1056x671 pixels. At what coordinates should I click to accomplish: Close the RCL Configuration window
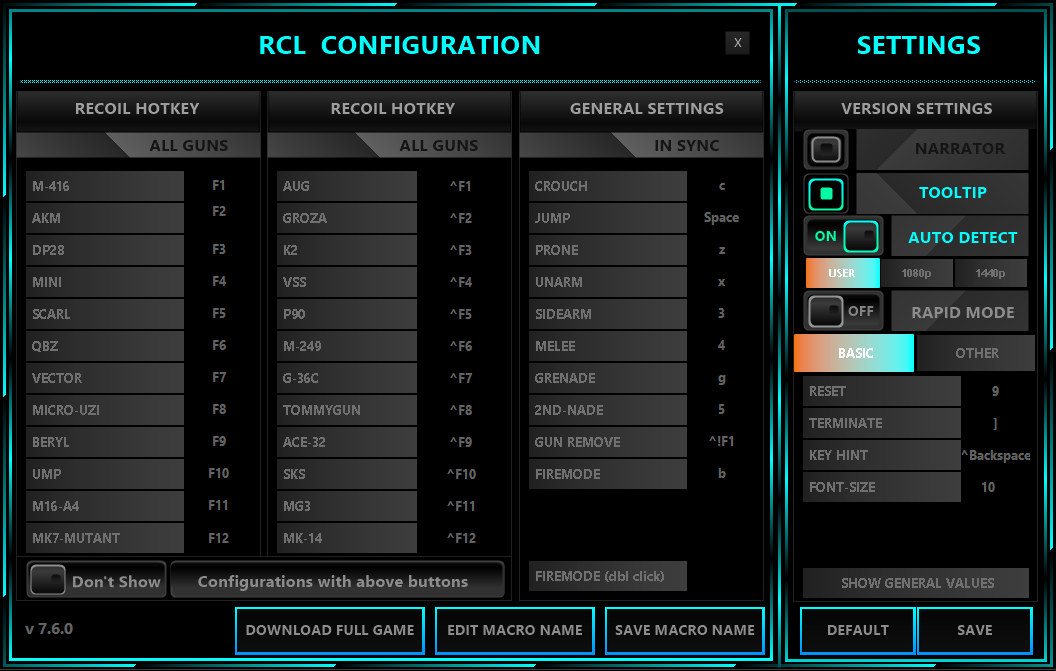tap(737, 42)
